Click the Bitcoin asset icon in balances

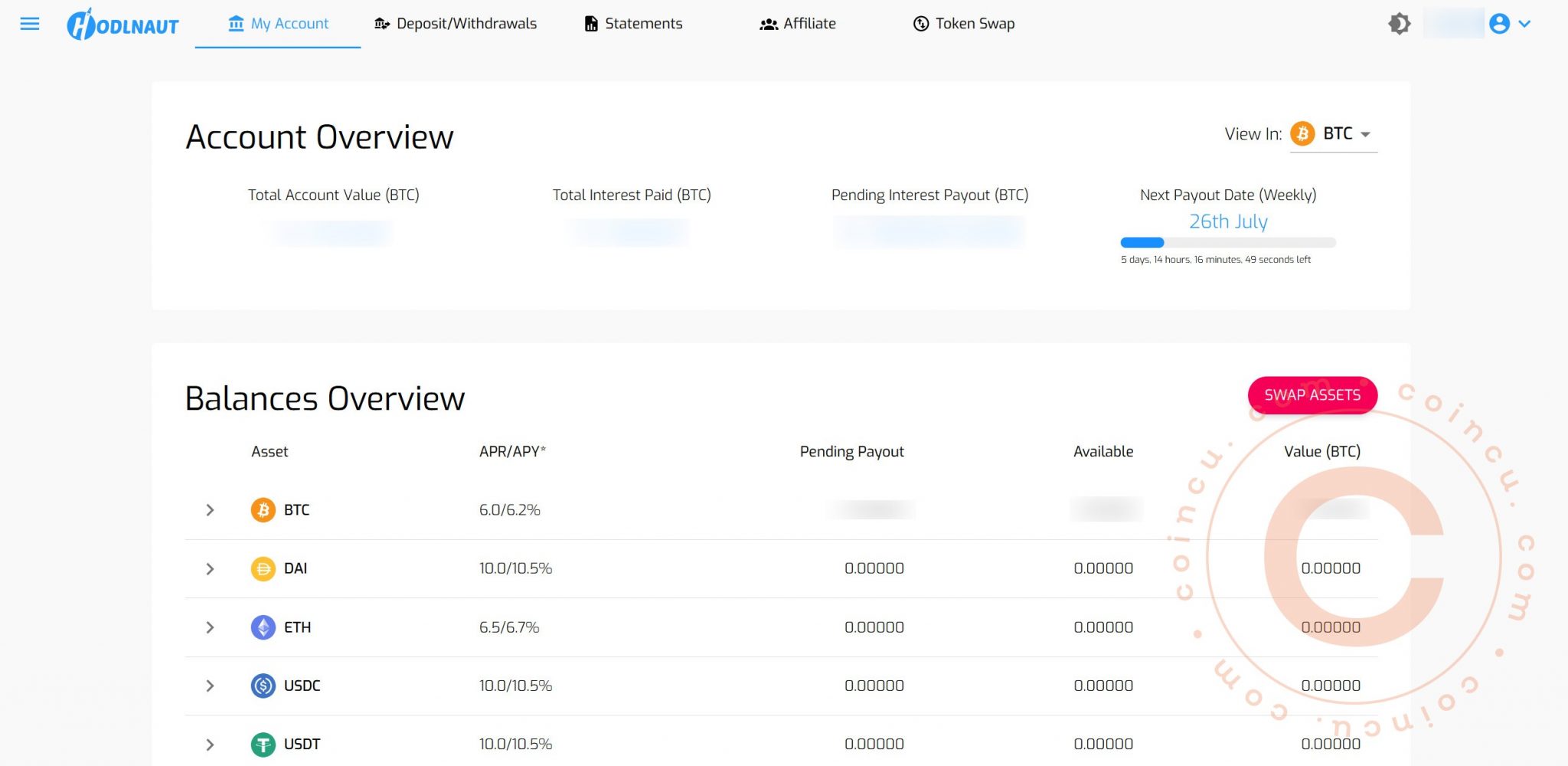pos(263,510)
